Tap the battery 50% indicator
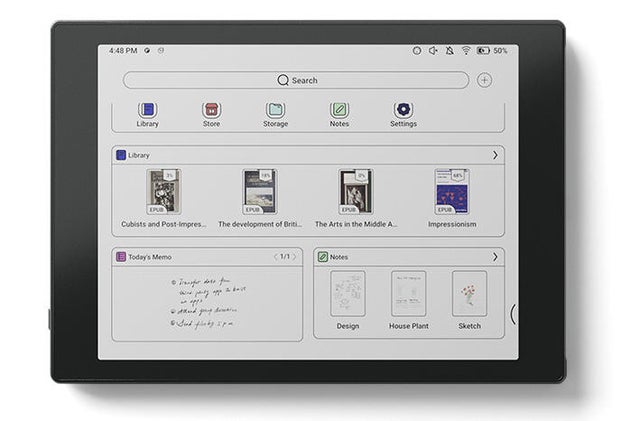 tap(491, 50)
